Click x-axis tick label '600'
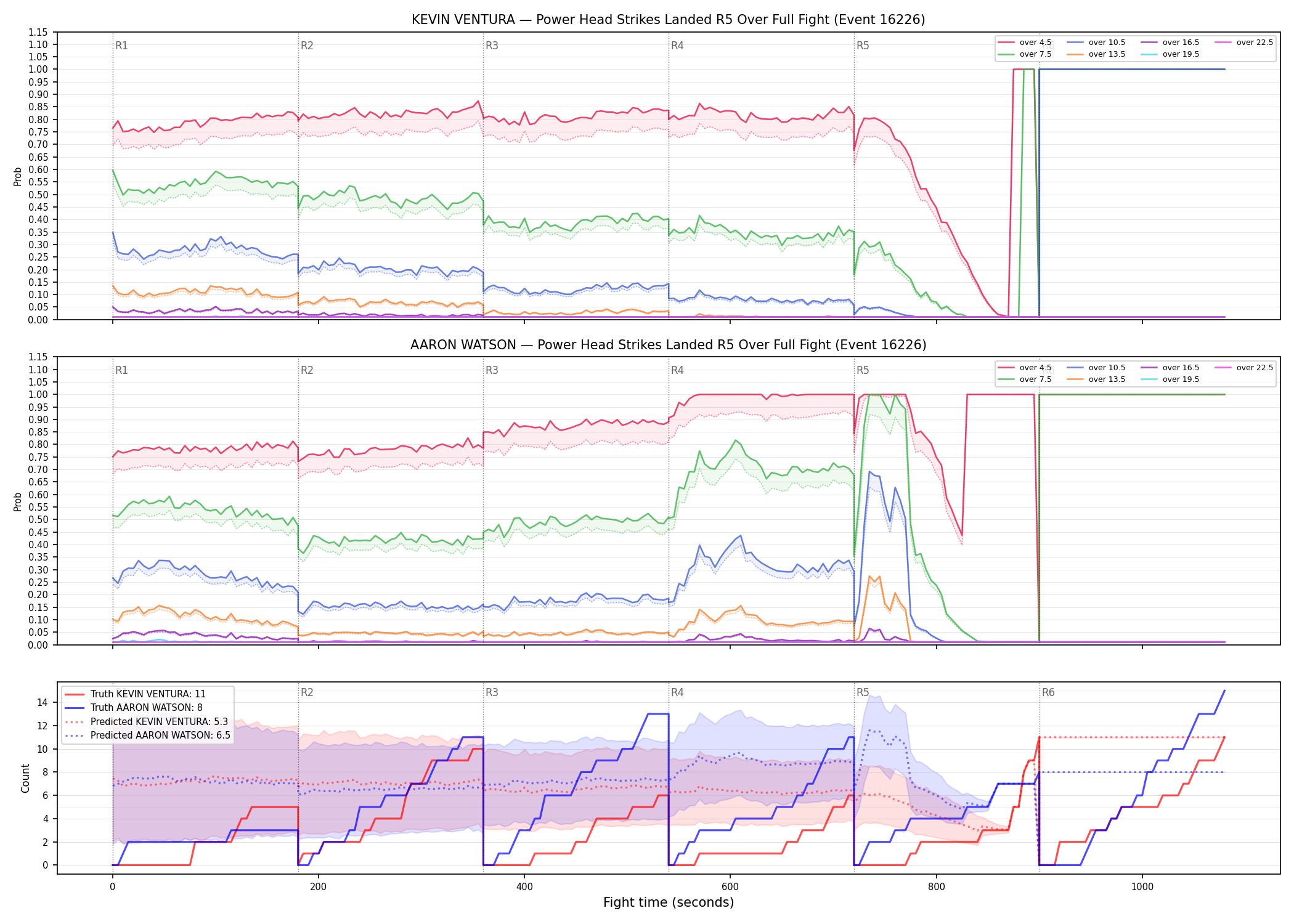 730,887
